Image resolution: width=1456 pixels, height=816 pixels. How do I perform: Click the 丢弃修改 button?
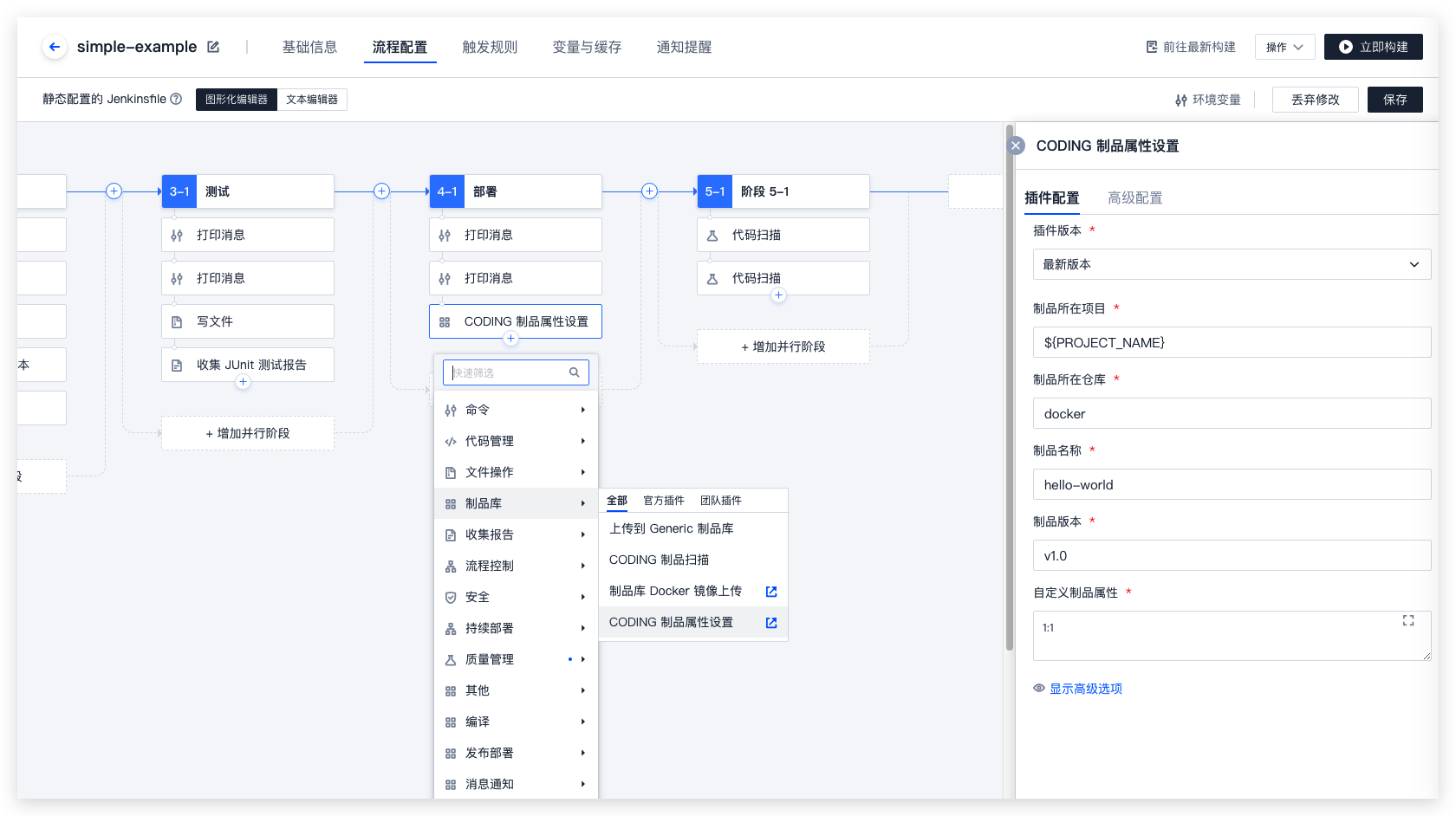1316,100
